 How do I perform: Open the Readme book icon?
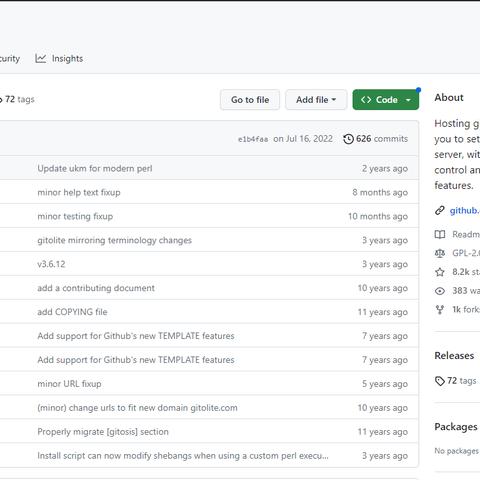pos(440,235)
